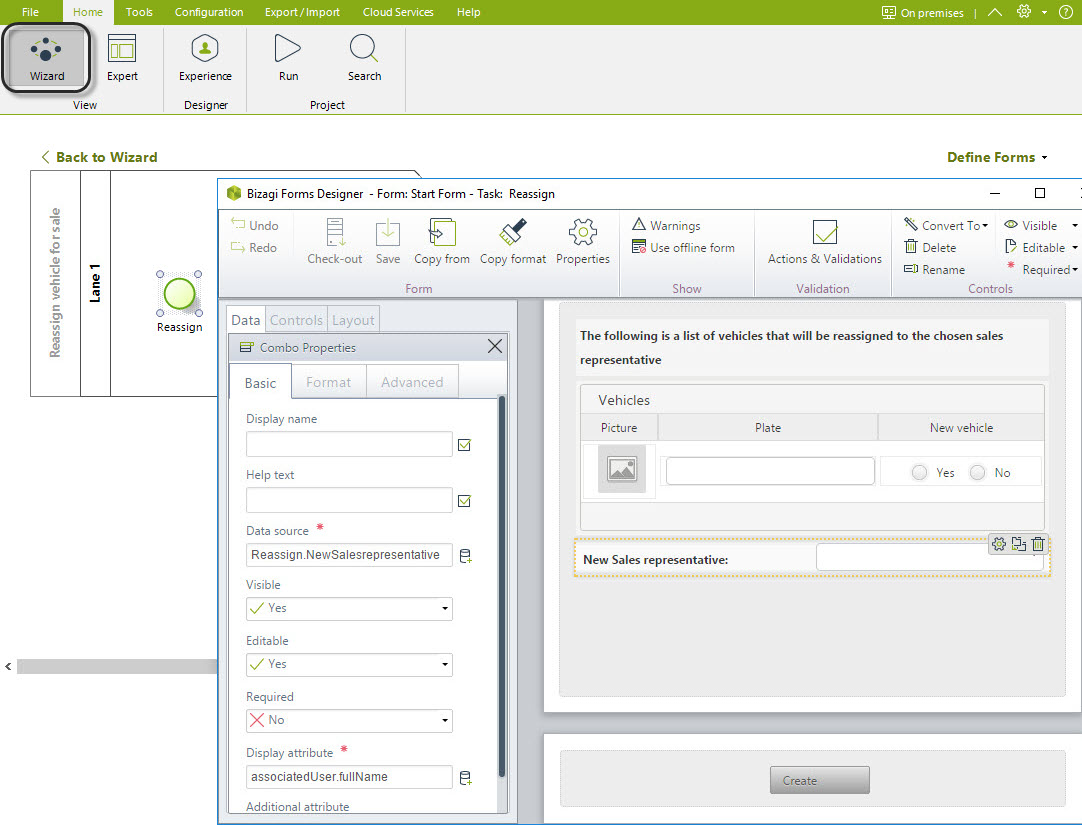Open Experience Designer

click(x=205, y=59)
